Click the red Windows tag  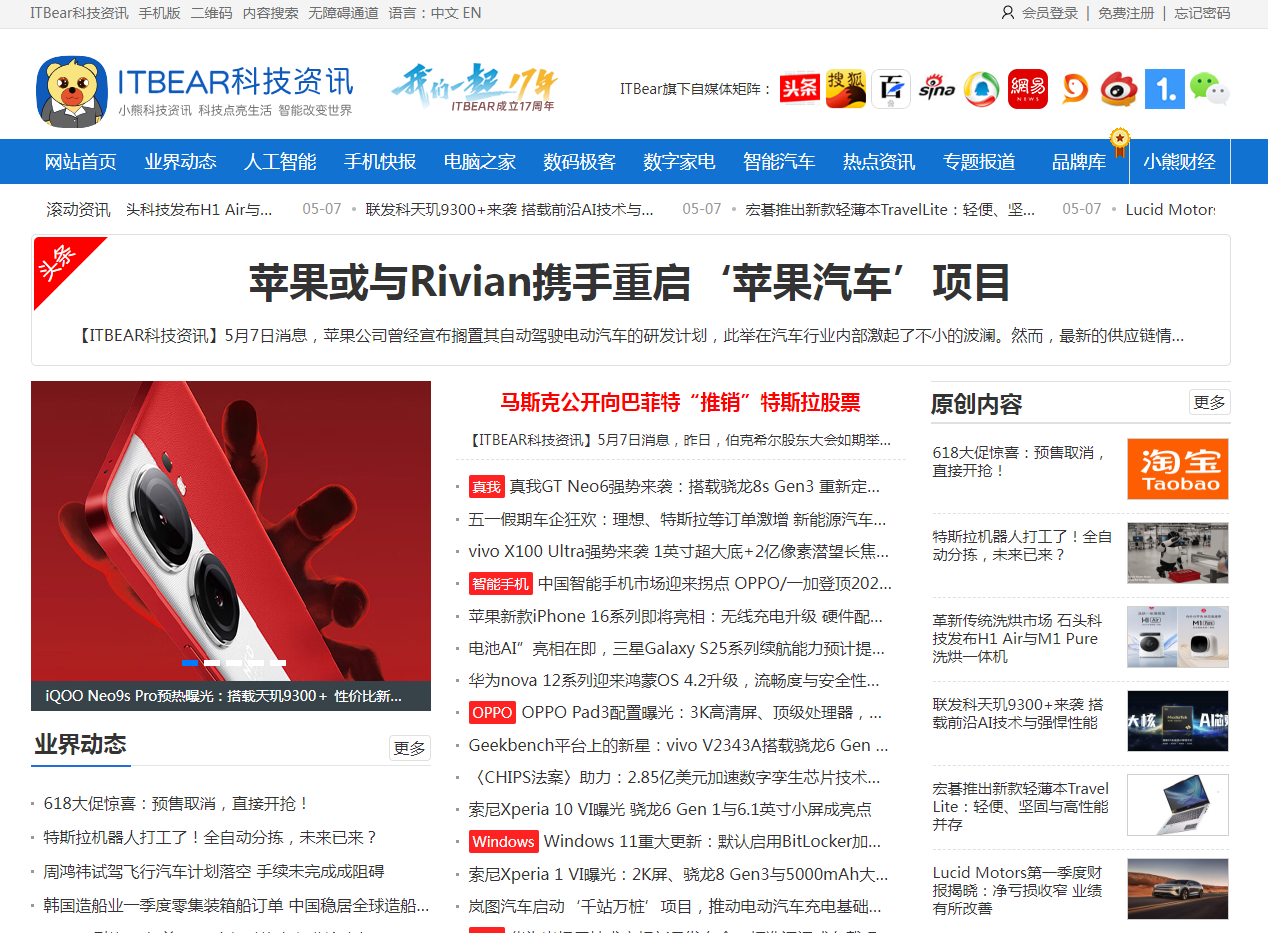[x=504, y=841]
